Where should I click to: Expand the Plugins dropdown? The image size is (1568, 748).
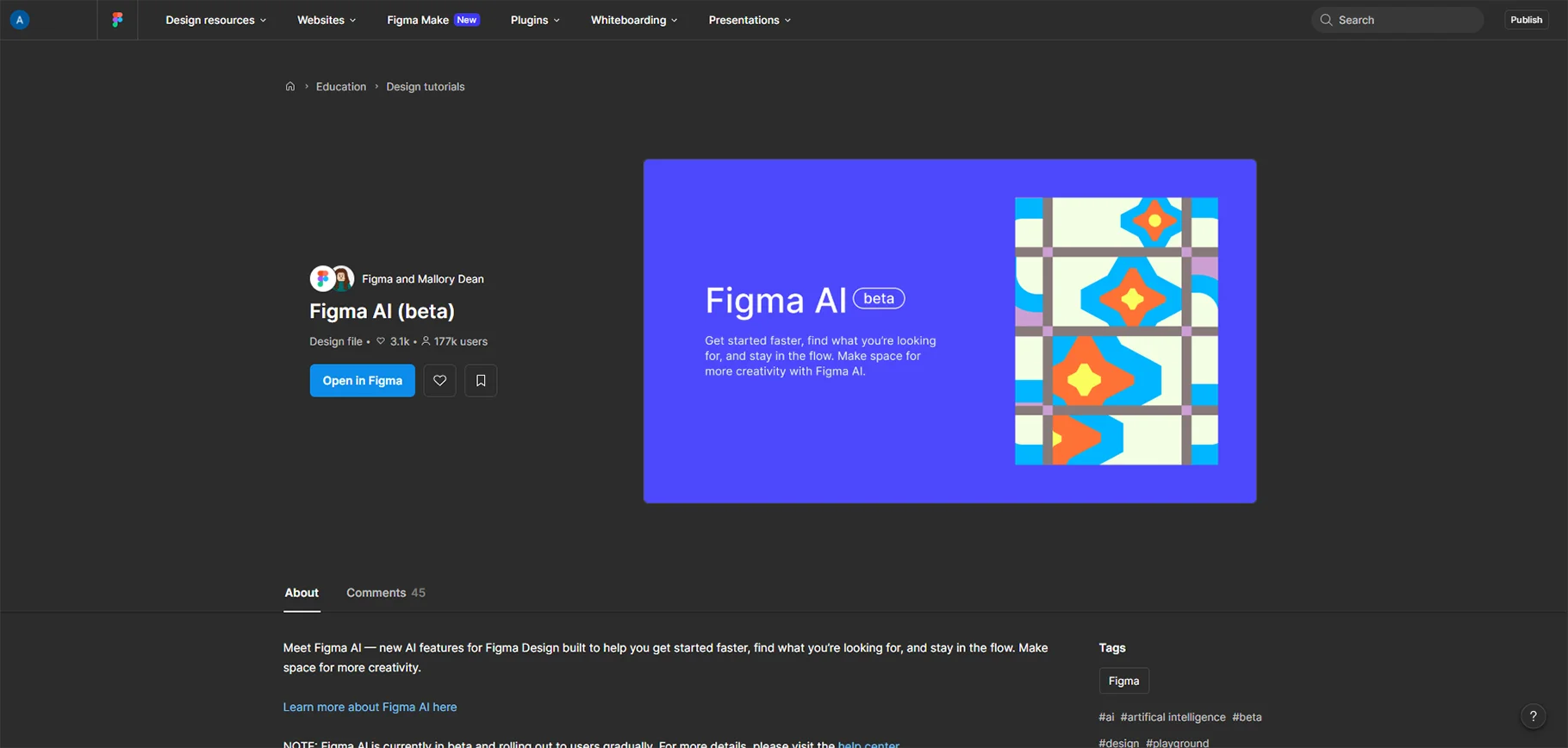[535, 20]
